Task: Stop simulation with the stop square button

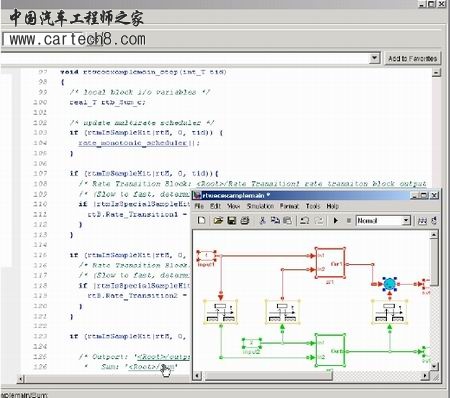Action: coord(349,221)
